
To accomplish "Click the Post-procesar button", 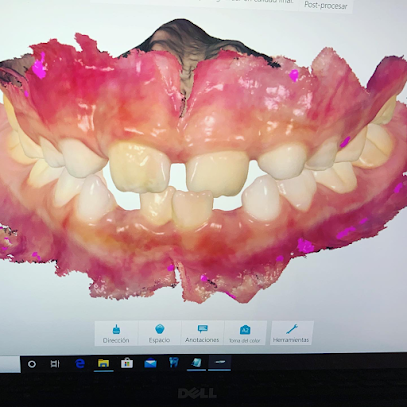I will [x=326, y=6].
